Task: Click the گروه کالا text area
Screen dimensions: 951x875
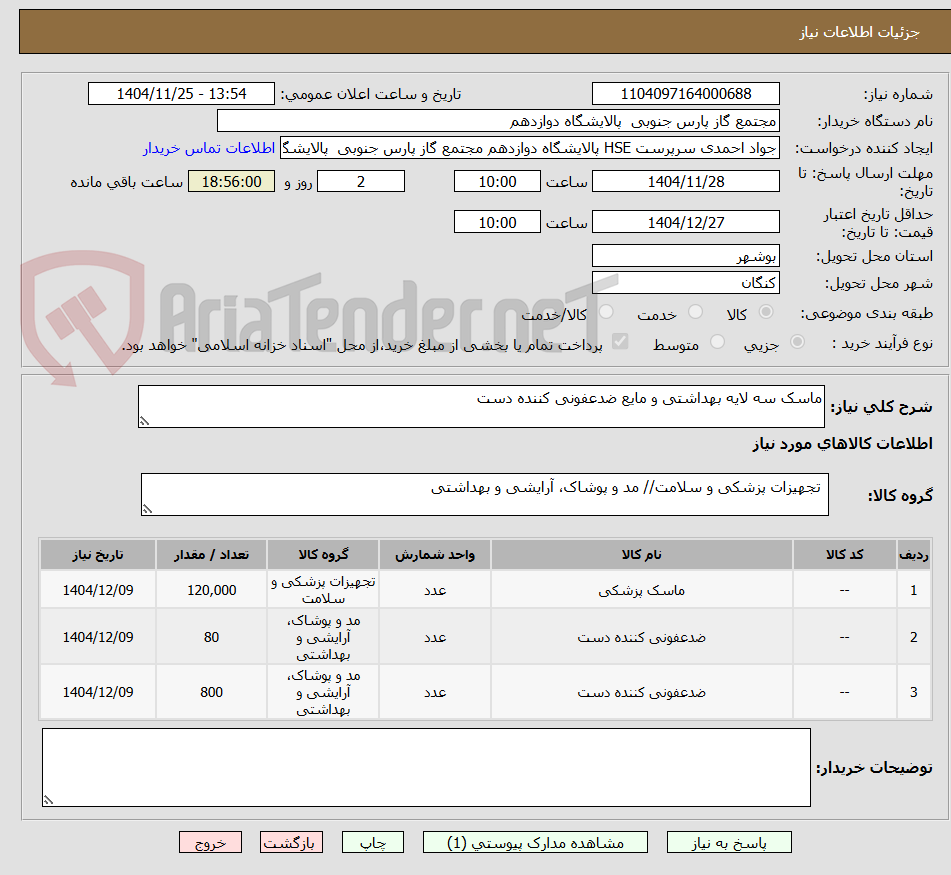Action: click(485, 495)
